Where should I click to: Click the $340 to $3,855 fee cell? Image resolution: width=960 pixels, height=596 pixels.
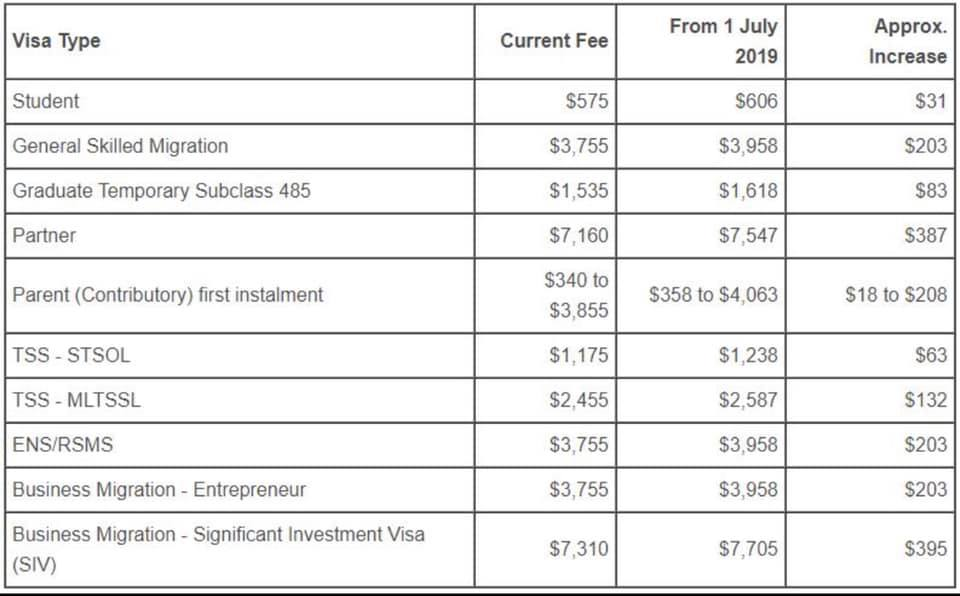(x=576, y=295)
